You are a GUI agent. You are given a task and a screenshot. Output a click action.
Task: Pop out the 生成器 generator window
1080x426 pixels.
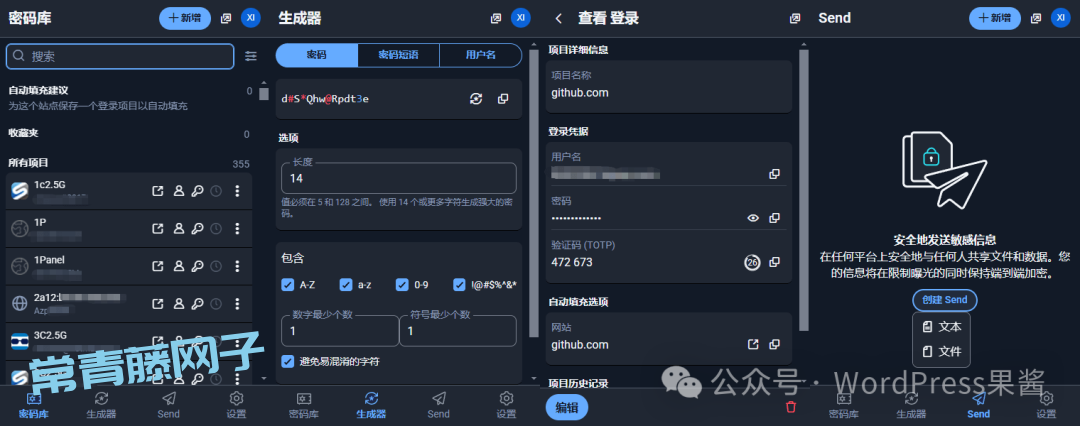(x=496, y=19)
